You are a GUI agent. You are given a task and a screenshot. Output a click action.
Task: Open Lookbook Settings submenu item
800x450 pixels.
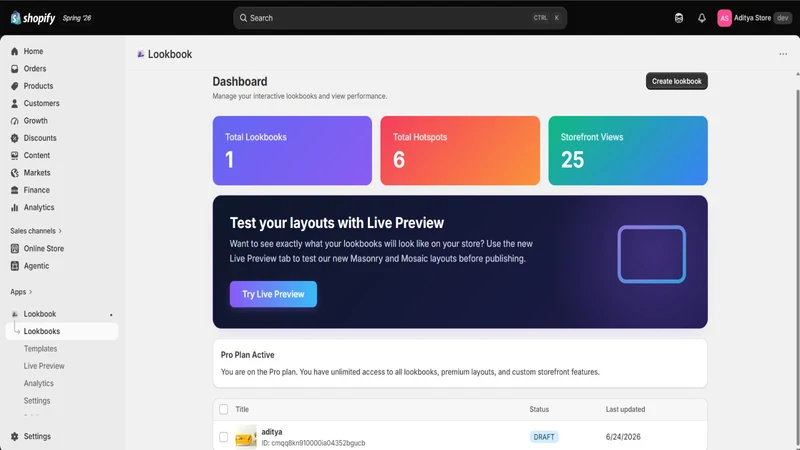click(37, 401)
